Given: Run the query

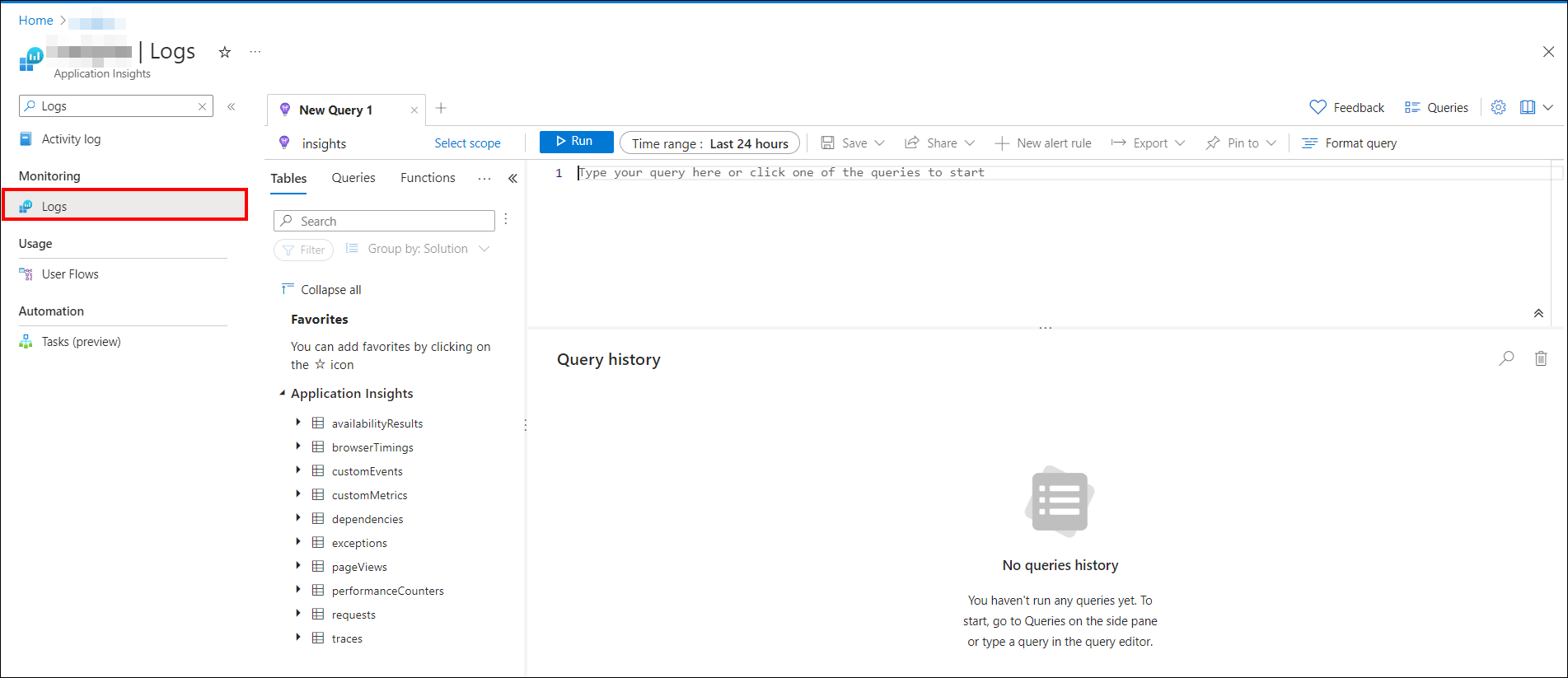Looking at the screenshot, I should 576,142.
